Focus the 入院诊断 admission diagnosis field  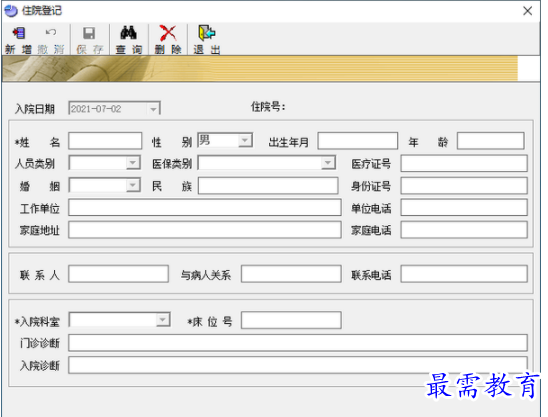pos(298,365)
